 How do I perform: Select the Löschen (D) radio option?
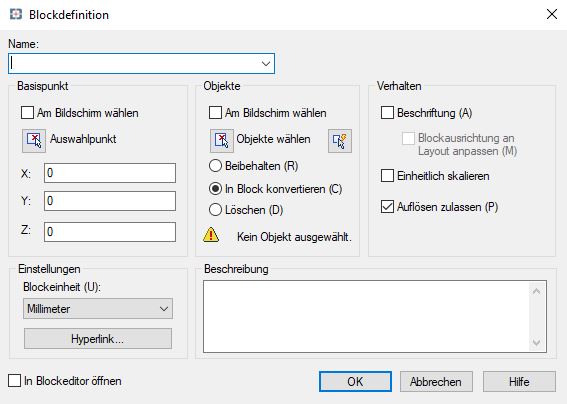[x=216, y=210]
